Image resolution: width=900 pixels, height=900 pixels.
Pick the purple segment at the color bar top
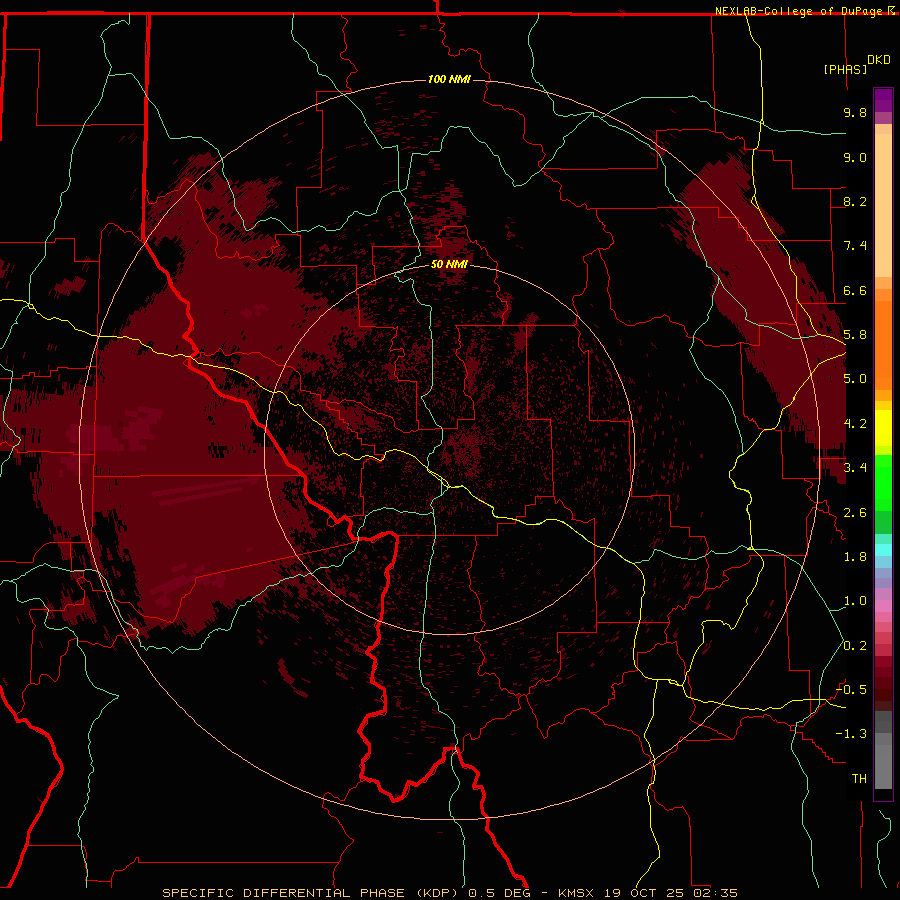coord(883,100)
